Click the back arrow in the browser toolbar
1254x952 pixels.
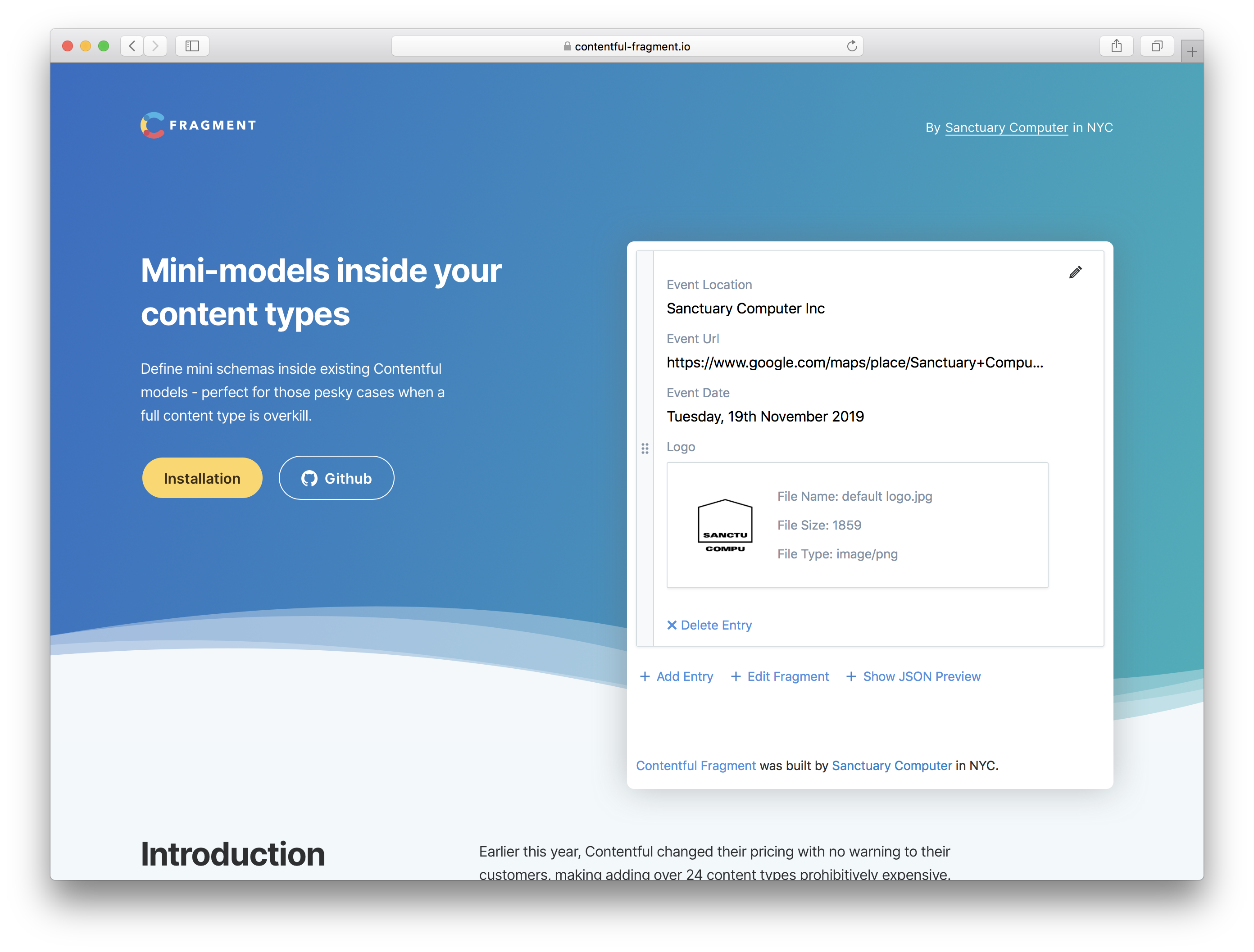tap(132, 46)
